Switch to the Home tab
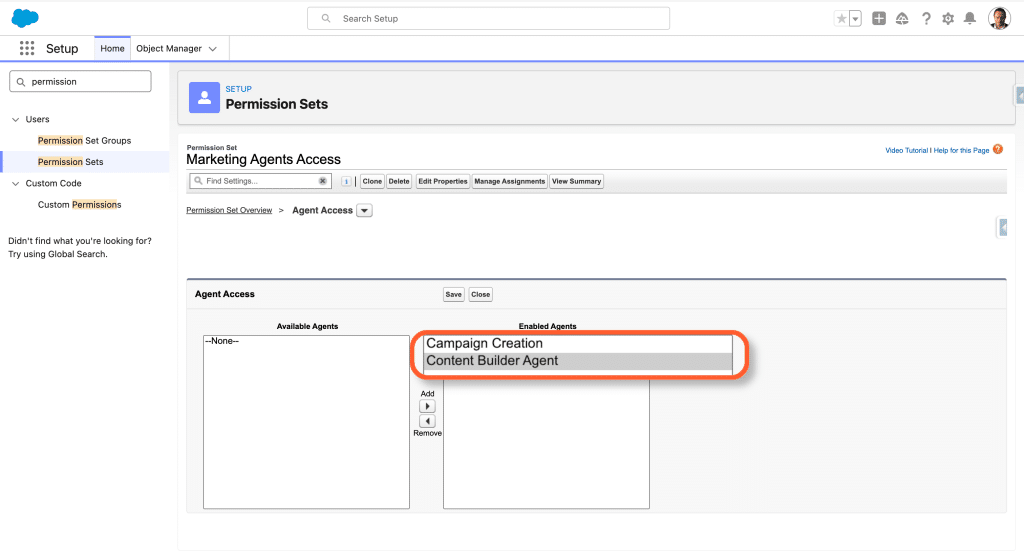 coord(112,49)
